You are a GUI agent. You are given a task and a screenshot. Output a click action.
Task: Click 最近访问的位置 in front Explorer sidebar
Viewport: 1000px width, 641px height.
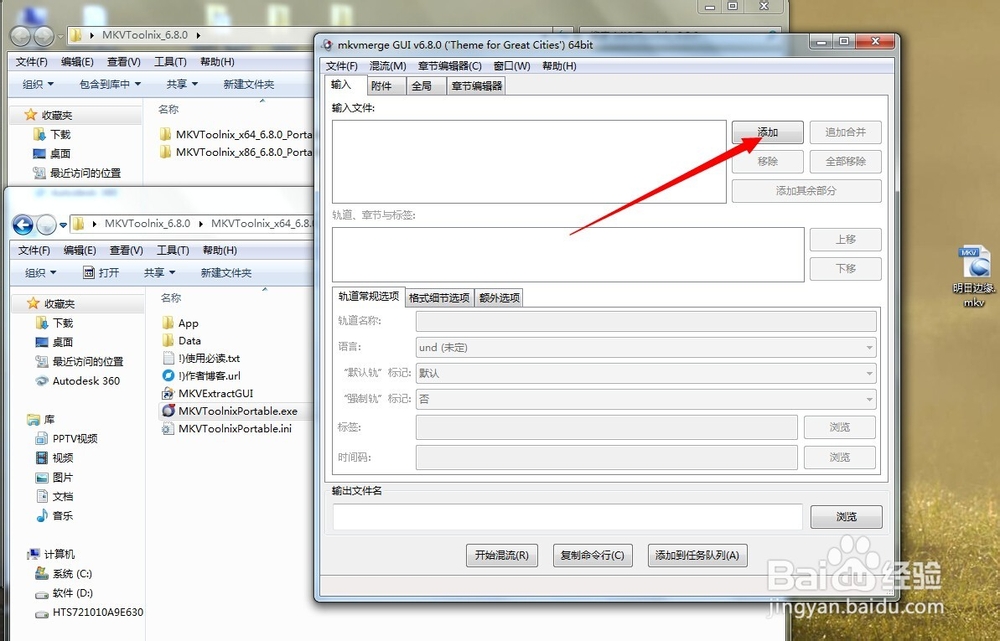[x=87, y=362]
